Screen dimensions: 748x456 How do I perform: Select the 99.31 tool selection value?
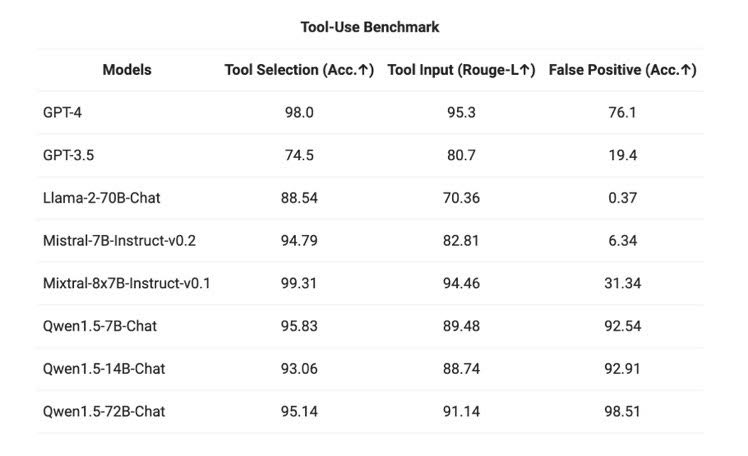[x=299, y=283]
